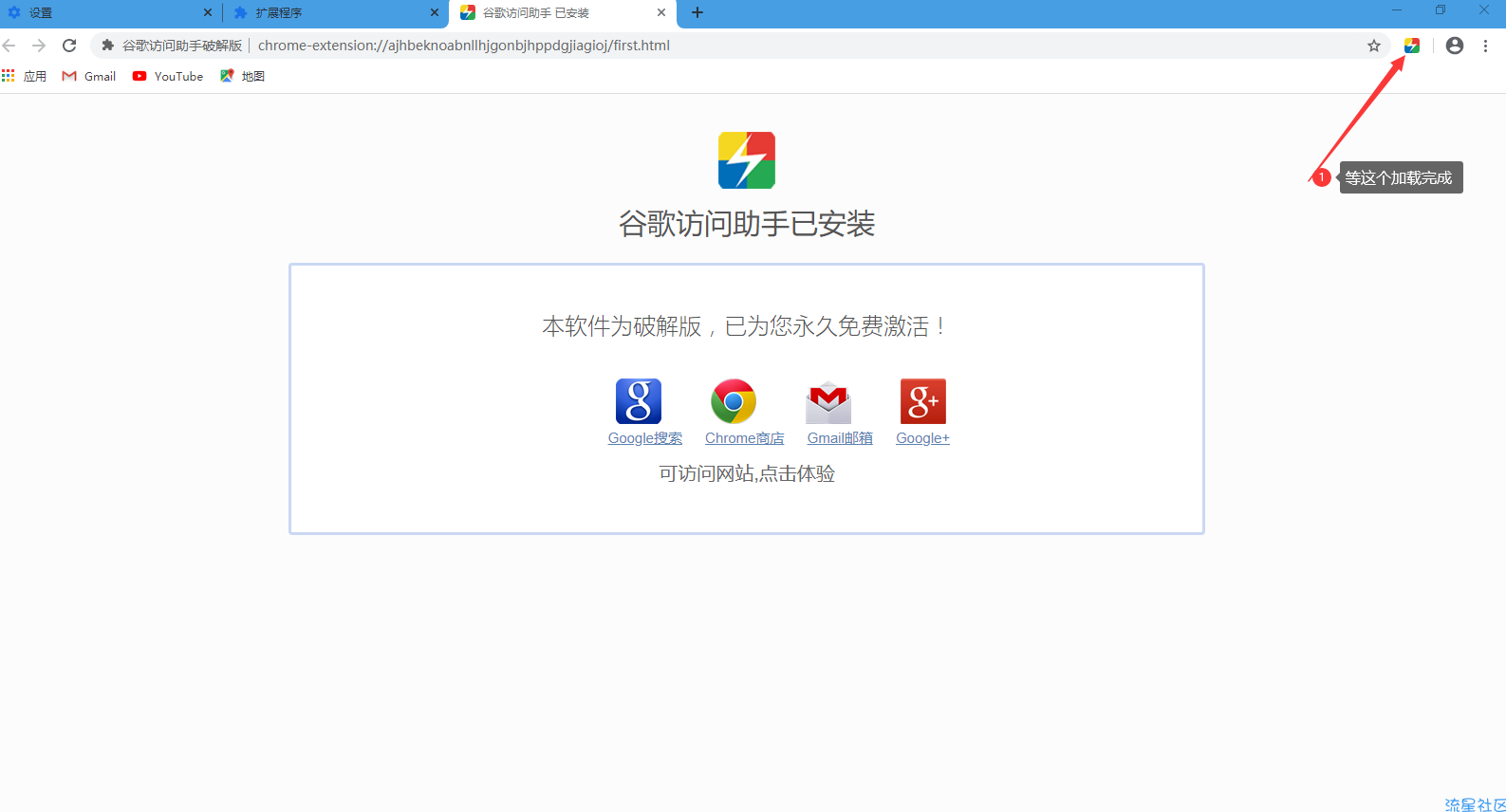1506x812 pixels.
Task: Open a new tab with plus button
Action: pos(697,12)
